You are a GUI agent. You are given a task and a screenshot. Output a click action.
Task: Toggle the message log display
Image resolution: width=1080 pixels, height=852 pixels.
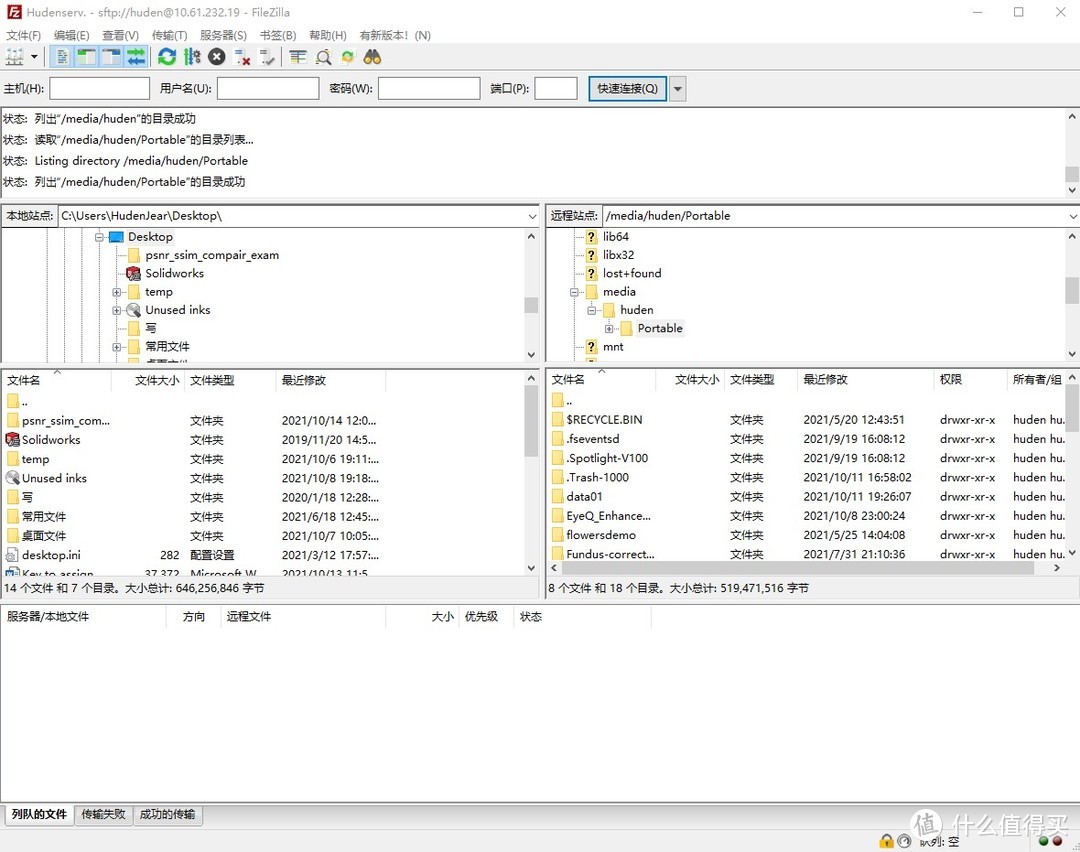coord(62,57)
